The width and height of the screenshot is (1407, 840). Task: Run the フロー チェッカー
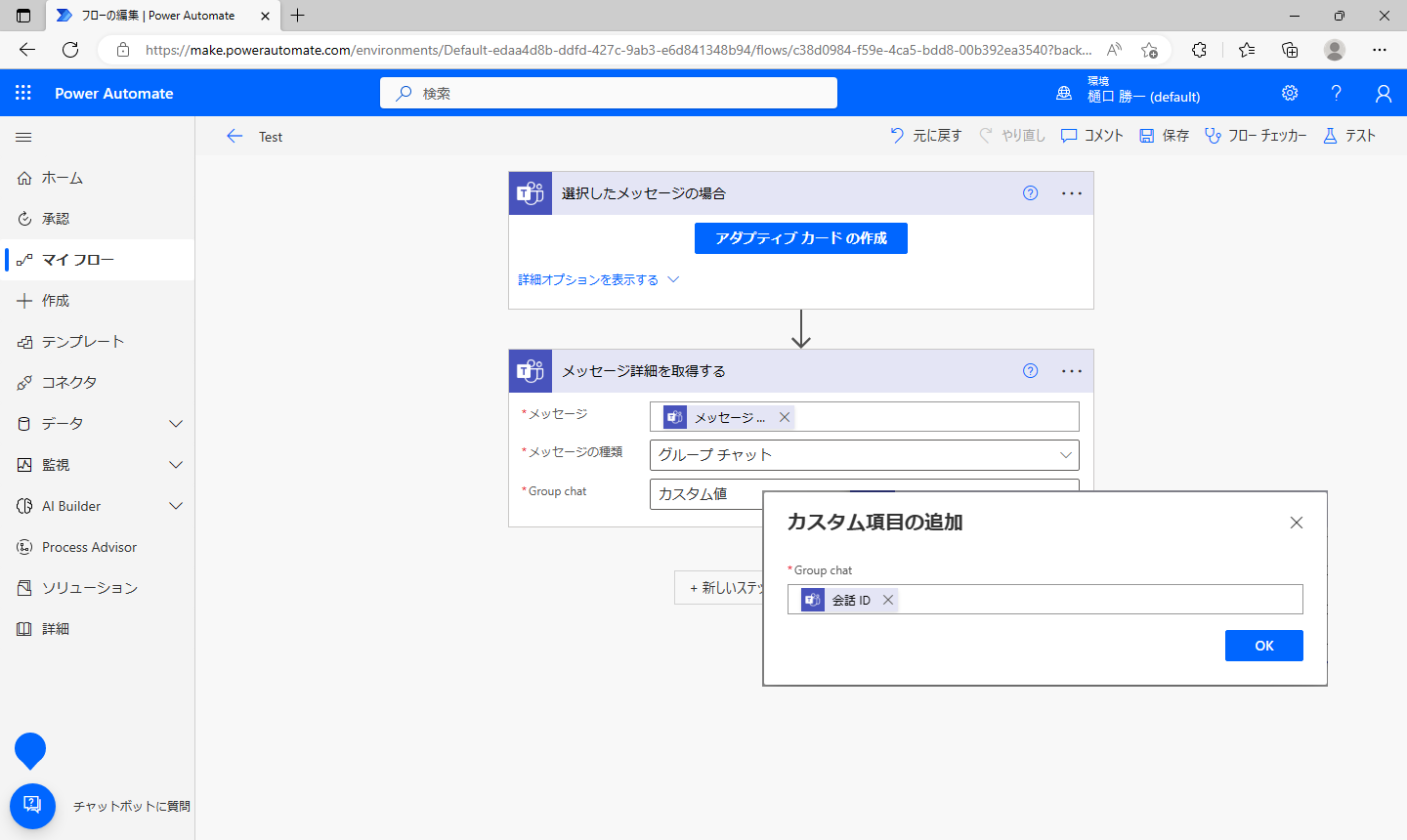pos(1256,136)
